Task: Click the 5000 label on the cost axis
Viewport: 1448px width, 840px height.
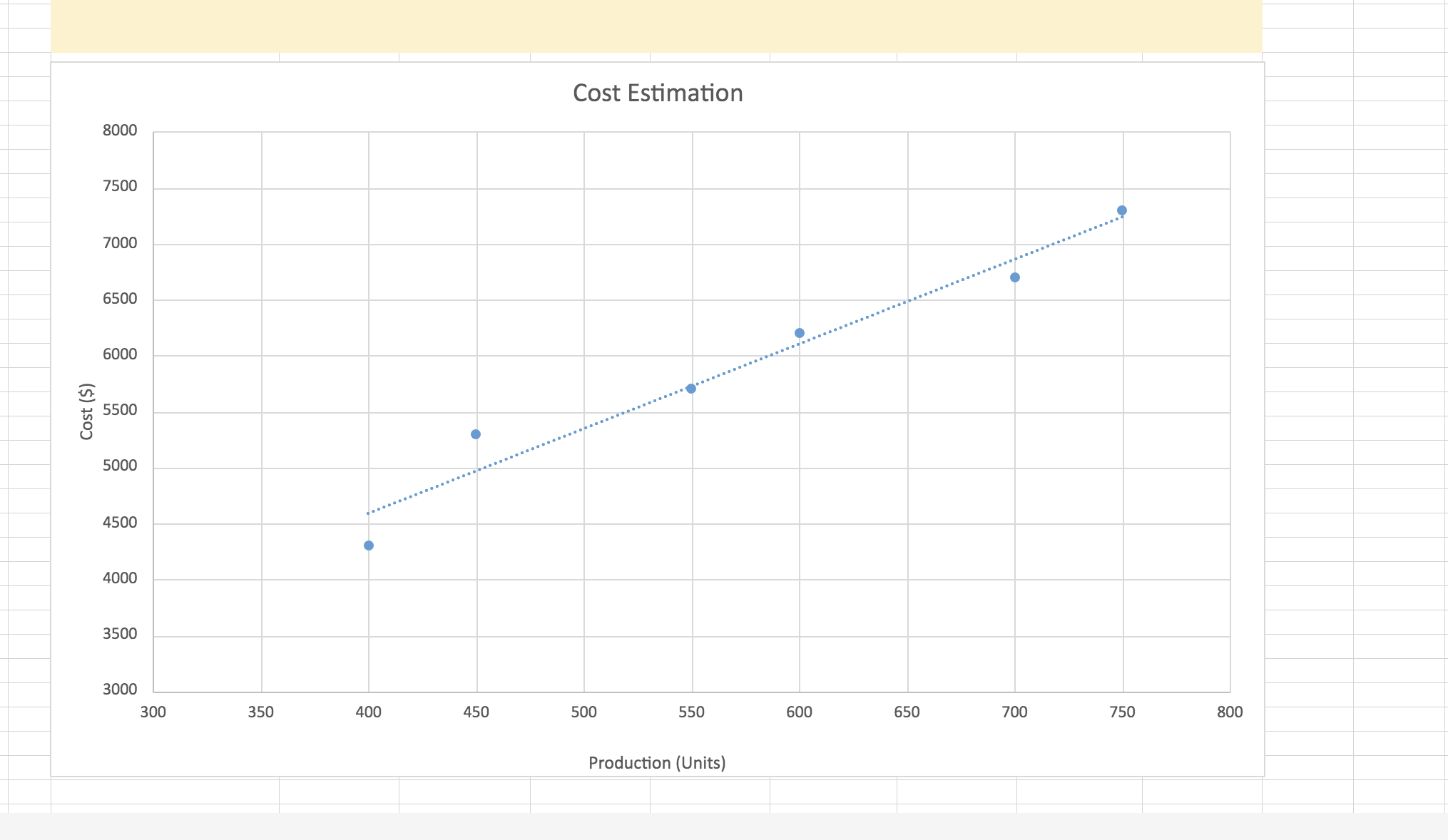Action: [120, 466]
